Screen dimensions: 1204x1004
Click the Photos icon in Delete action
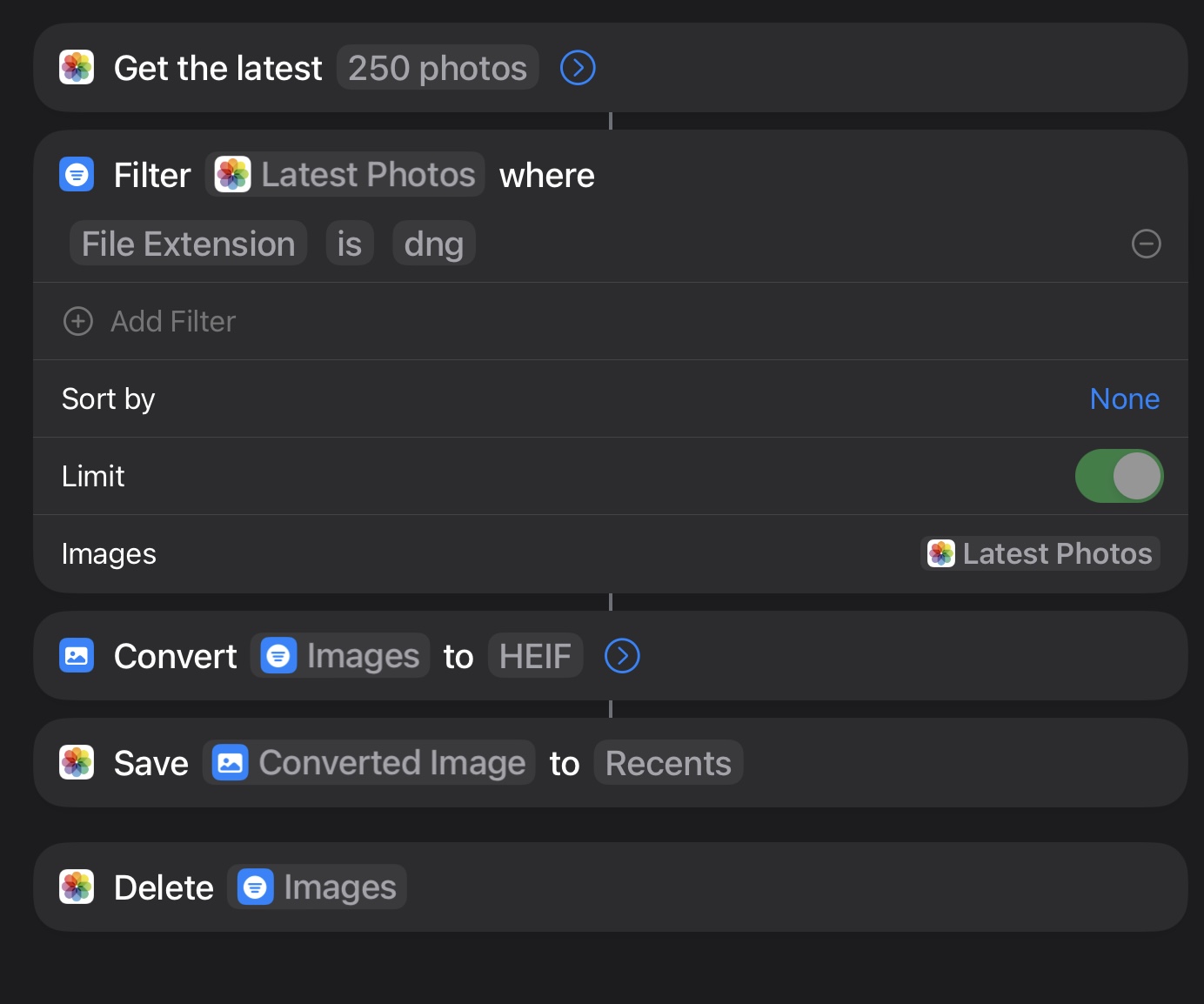point(77,887)
